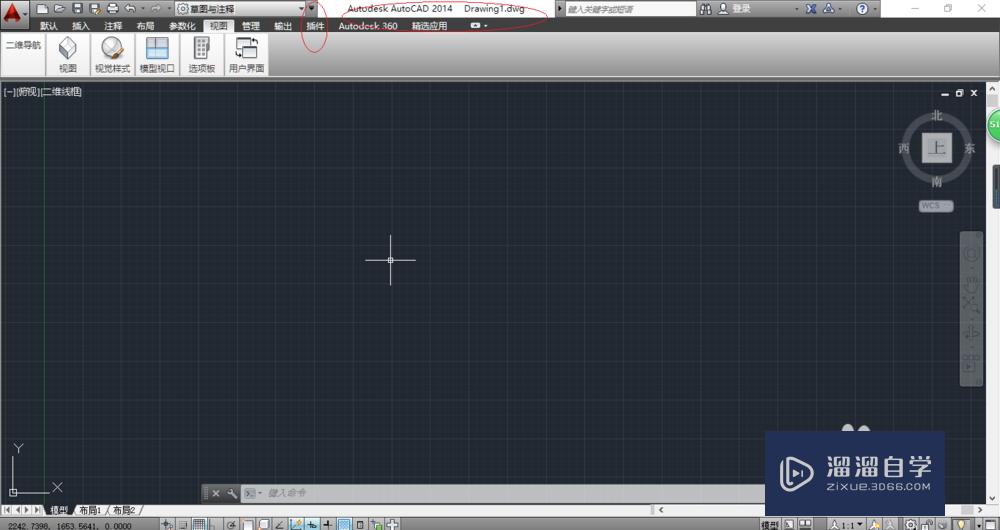Toggle Infer Constraints in status bar

[x=166, y=524]
